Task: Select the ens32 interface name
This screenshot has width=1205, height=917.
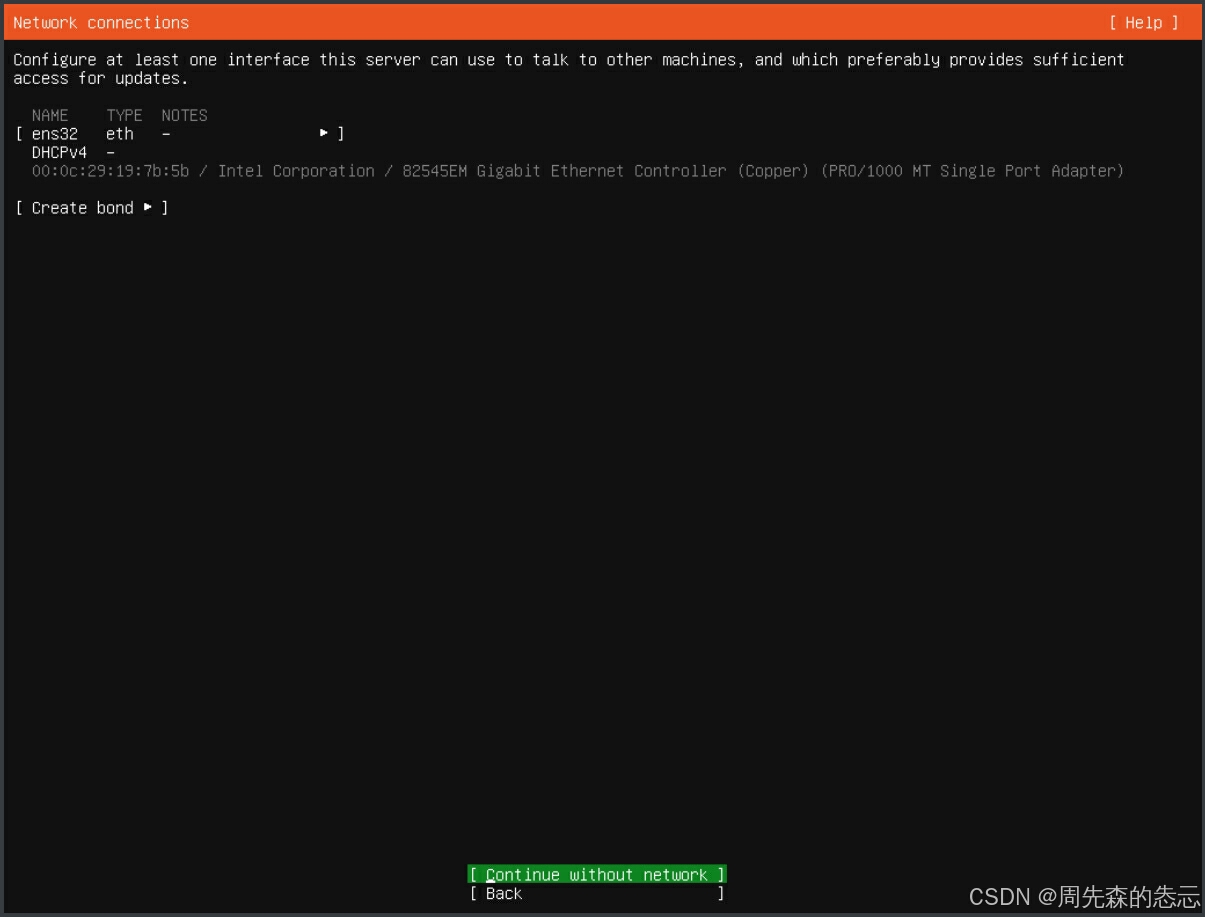Action: tap(54, 133)
